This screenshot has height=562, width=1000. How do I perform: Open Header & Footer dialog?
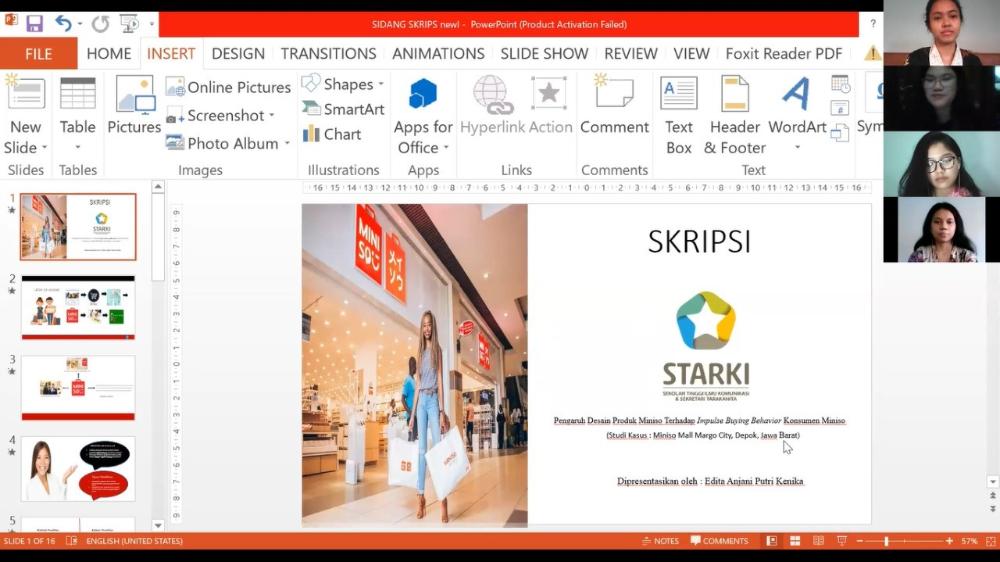tap(734, 115)
